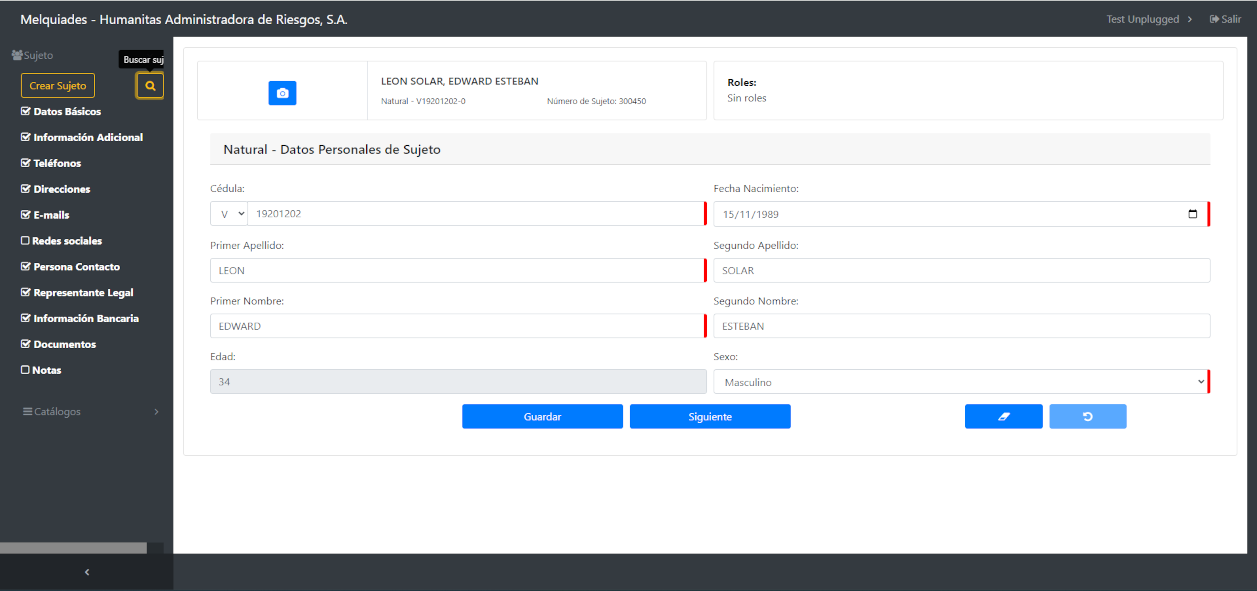The width and height of the screenshot is (1257, 591).
Task: Click the eraser clear form button
Action: click(1003, 416)
